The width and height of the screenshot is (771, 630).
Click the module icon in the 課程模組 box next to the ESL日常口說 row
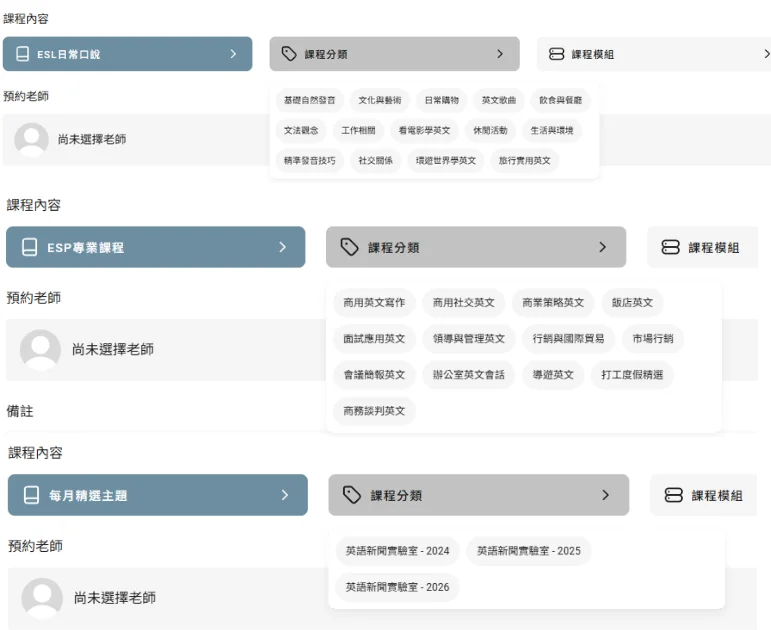pyautogui.click(x=556, y=54)
